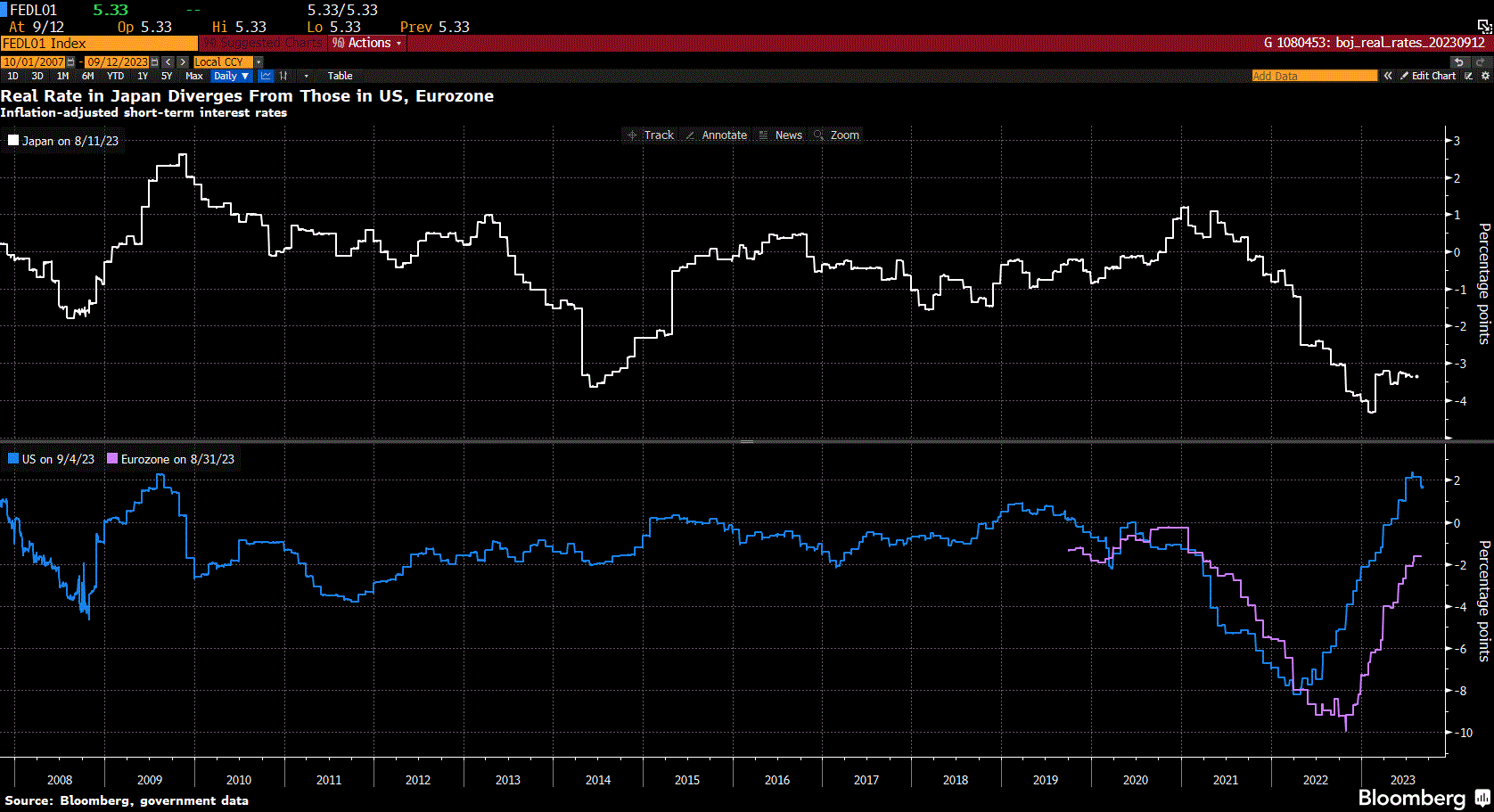The height and width of the screenshot is (812, 1494).
Task: Toggle the Track crosshair mode
Action: tap(650, 135)
